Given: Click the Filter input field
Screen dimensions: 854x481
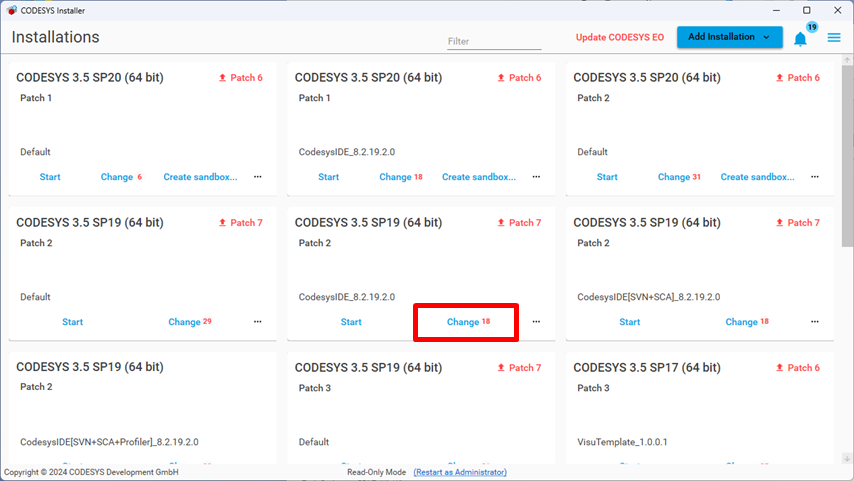Looking at the screenshot, I should [x=494, y=41].
